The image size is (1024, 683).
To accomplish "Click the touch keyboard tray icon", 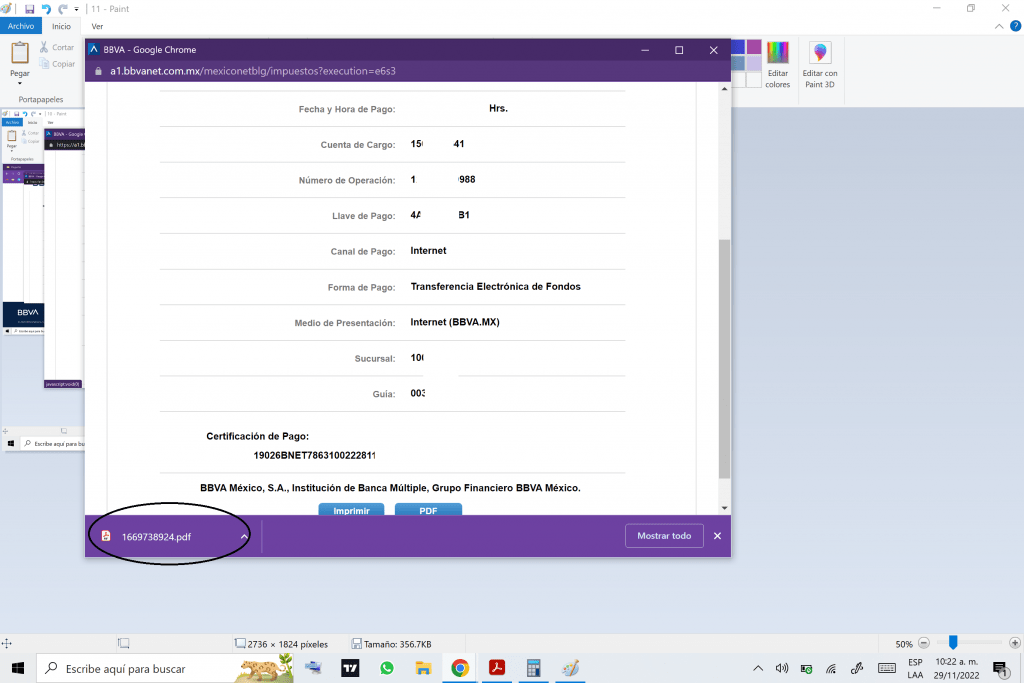I will coord(887,668).
